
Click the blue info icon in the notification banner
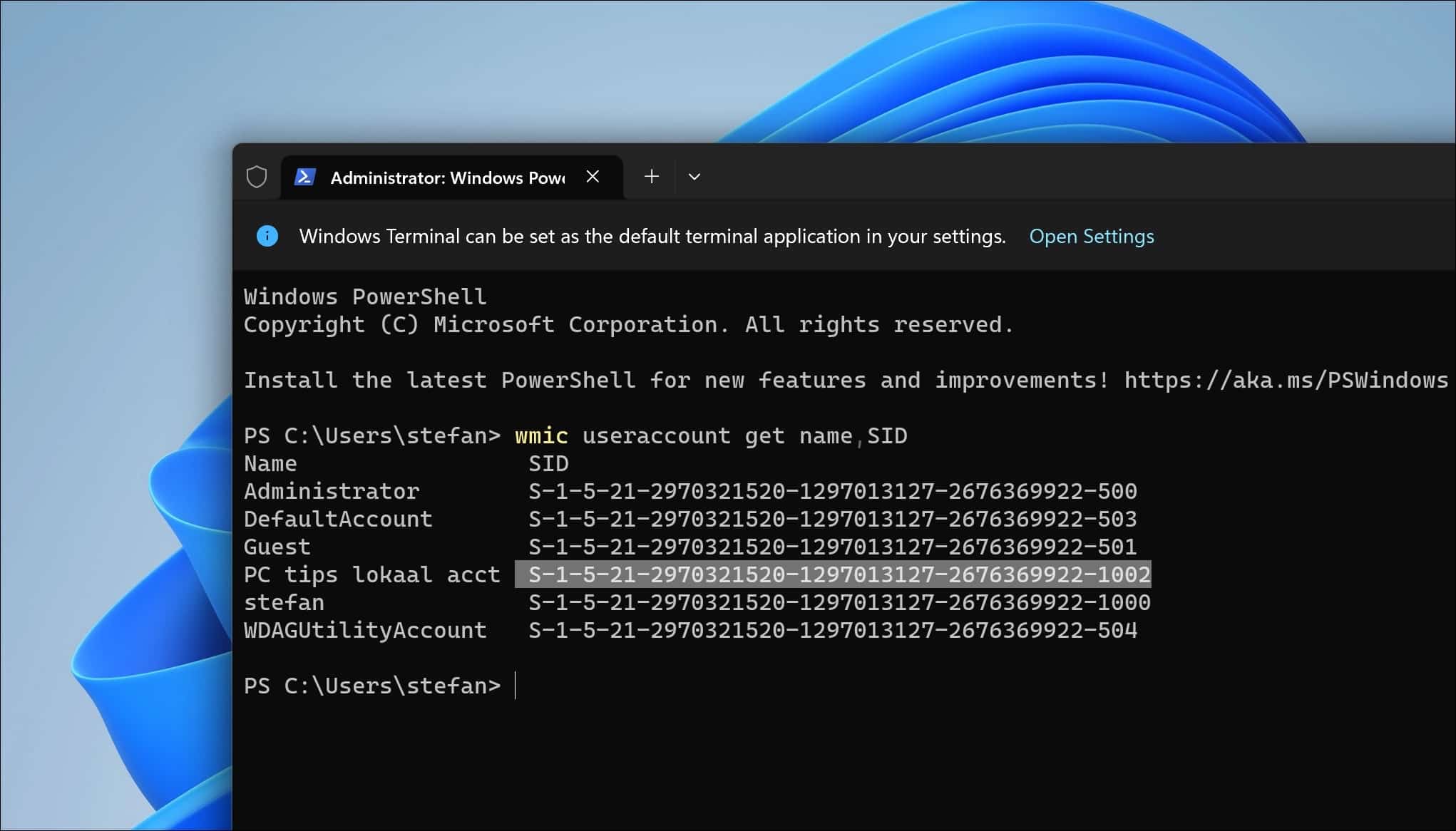pos(267,236)
